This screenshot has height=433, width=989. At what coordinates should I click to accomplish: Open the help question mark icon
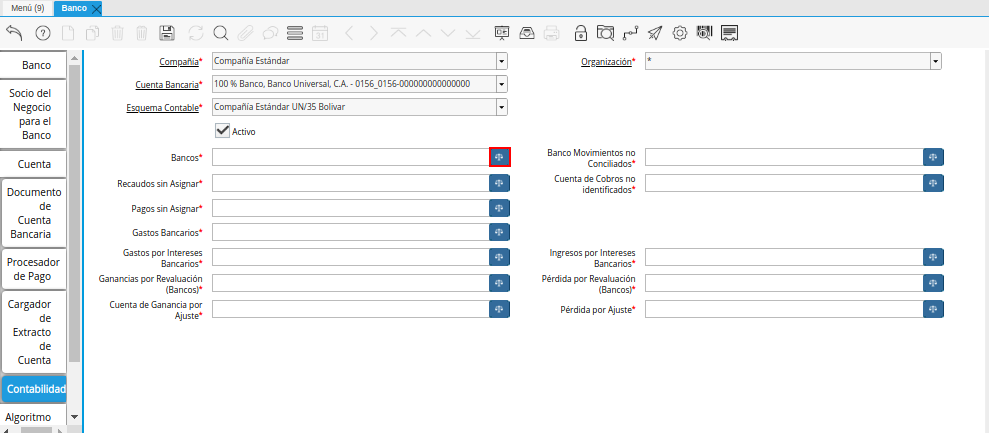42,33
